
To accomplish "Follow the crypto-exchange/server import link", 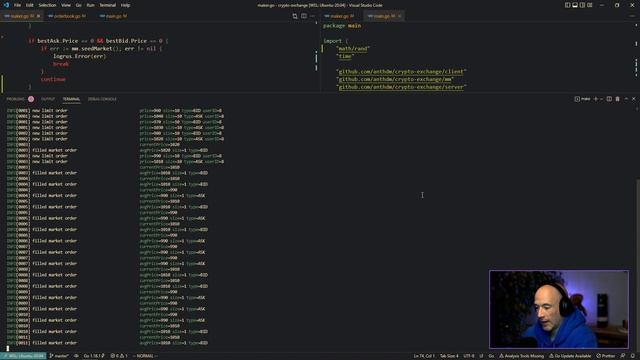I will click(402, 87).
